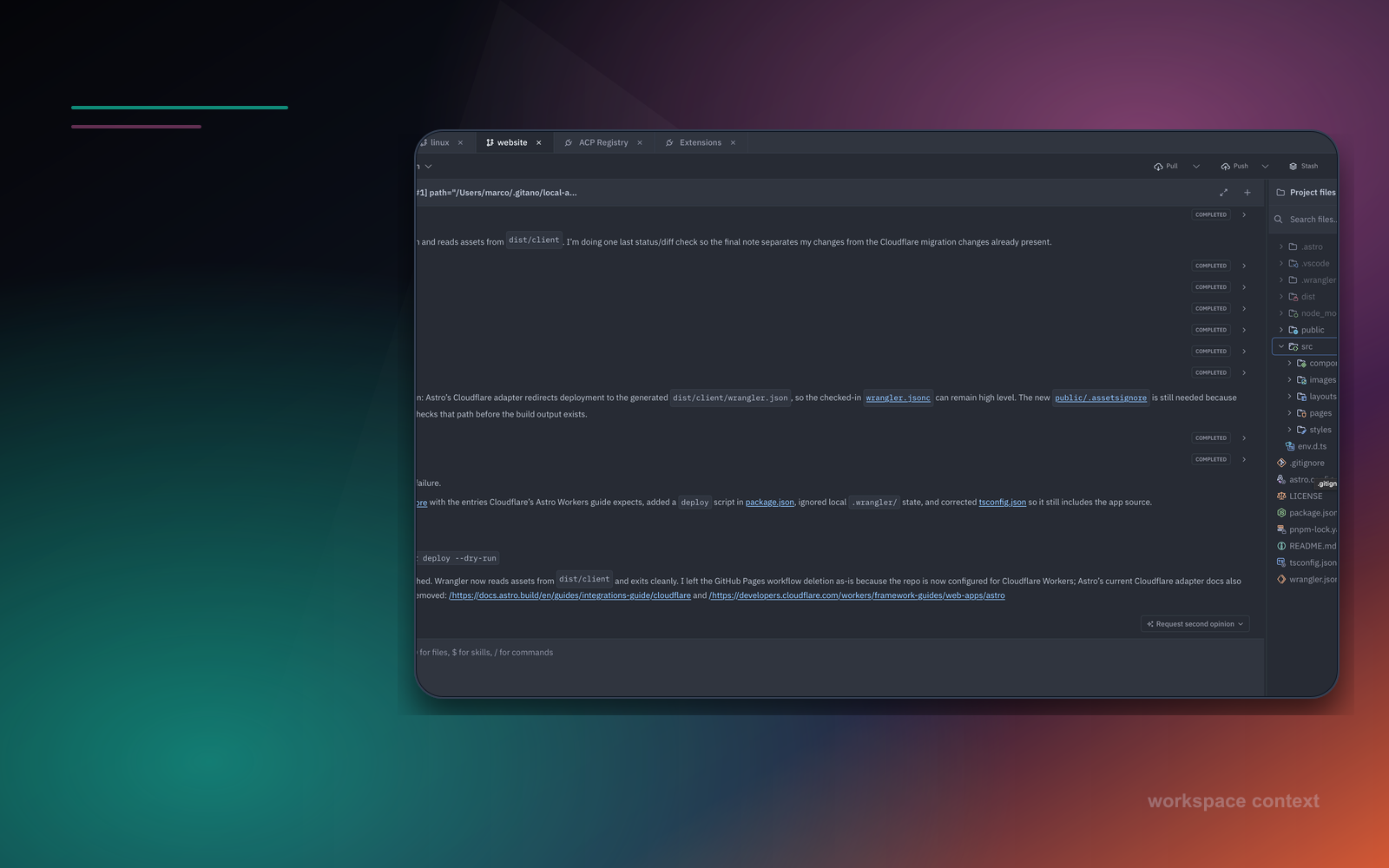Image resolution: width=1389 pixels, height=868 pixels.
Task: Expand the chat panel with the arrows icon
Action: coord(1223,193)
